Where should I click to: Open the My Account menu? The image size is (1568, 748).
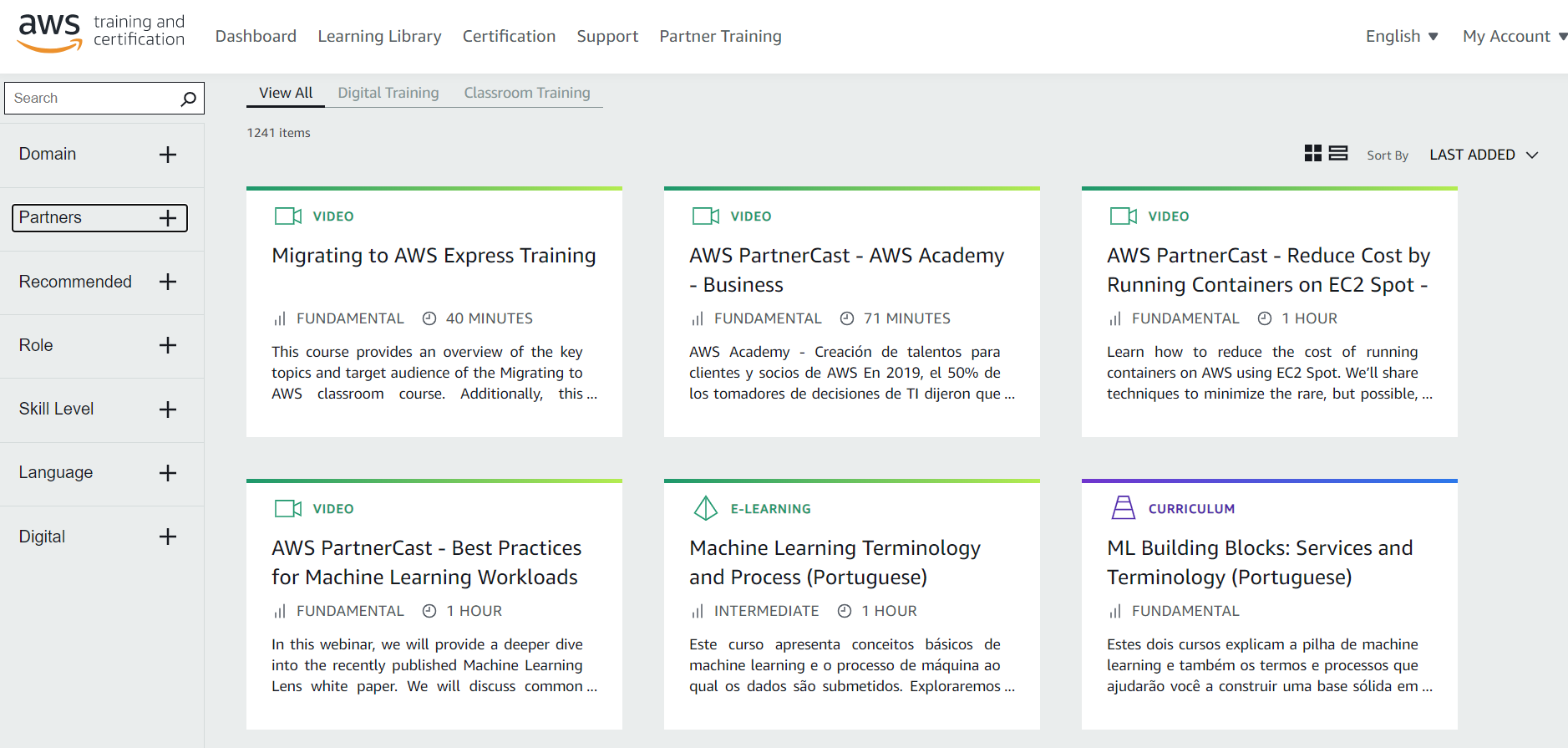click(1513, 36)
